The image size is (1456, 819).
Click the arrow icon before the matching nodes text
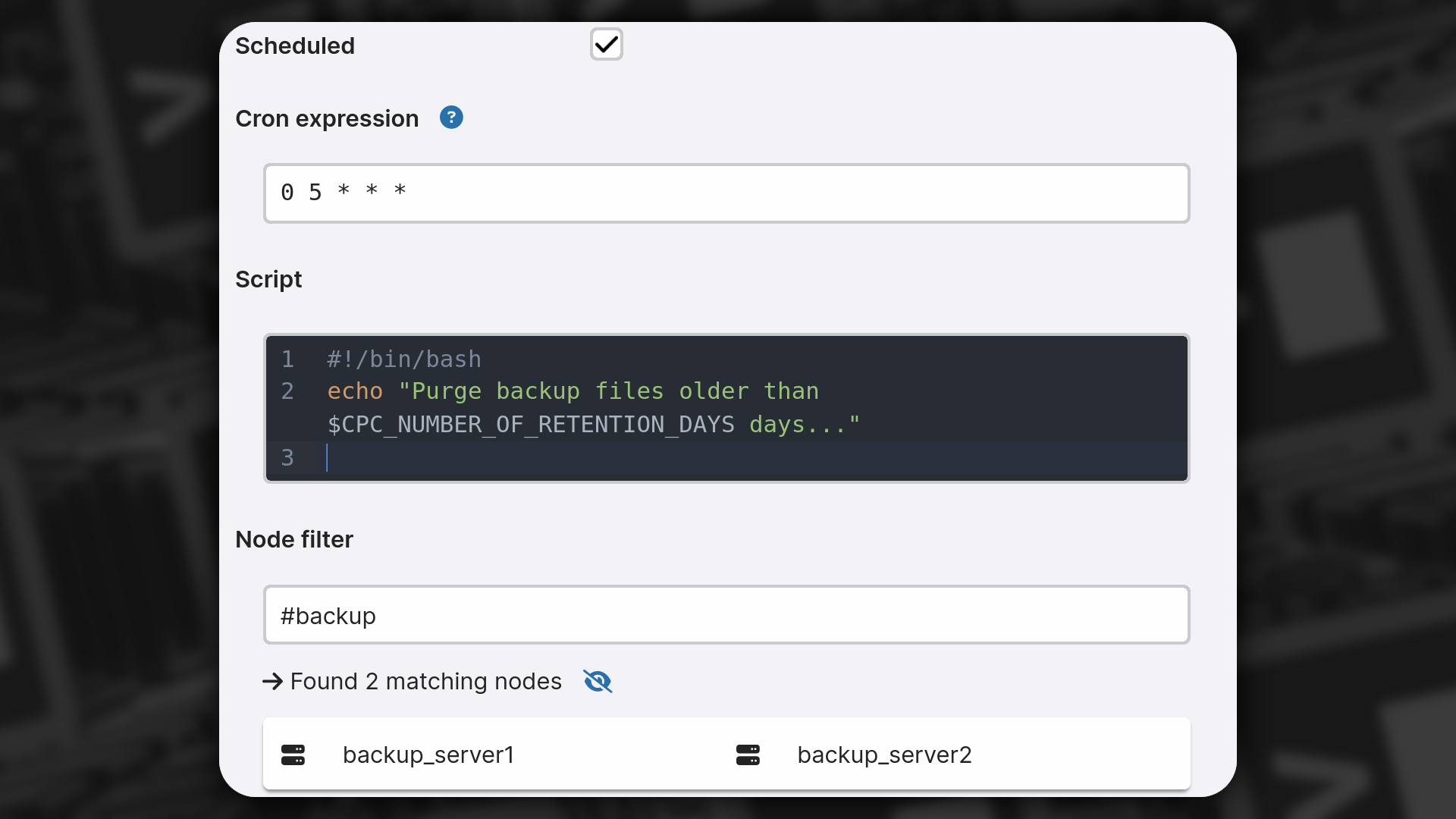coord(272,681)
